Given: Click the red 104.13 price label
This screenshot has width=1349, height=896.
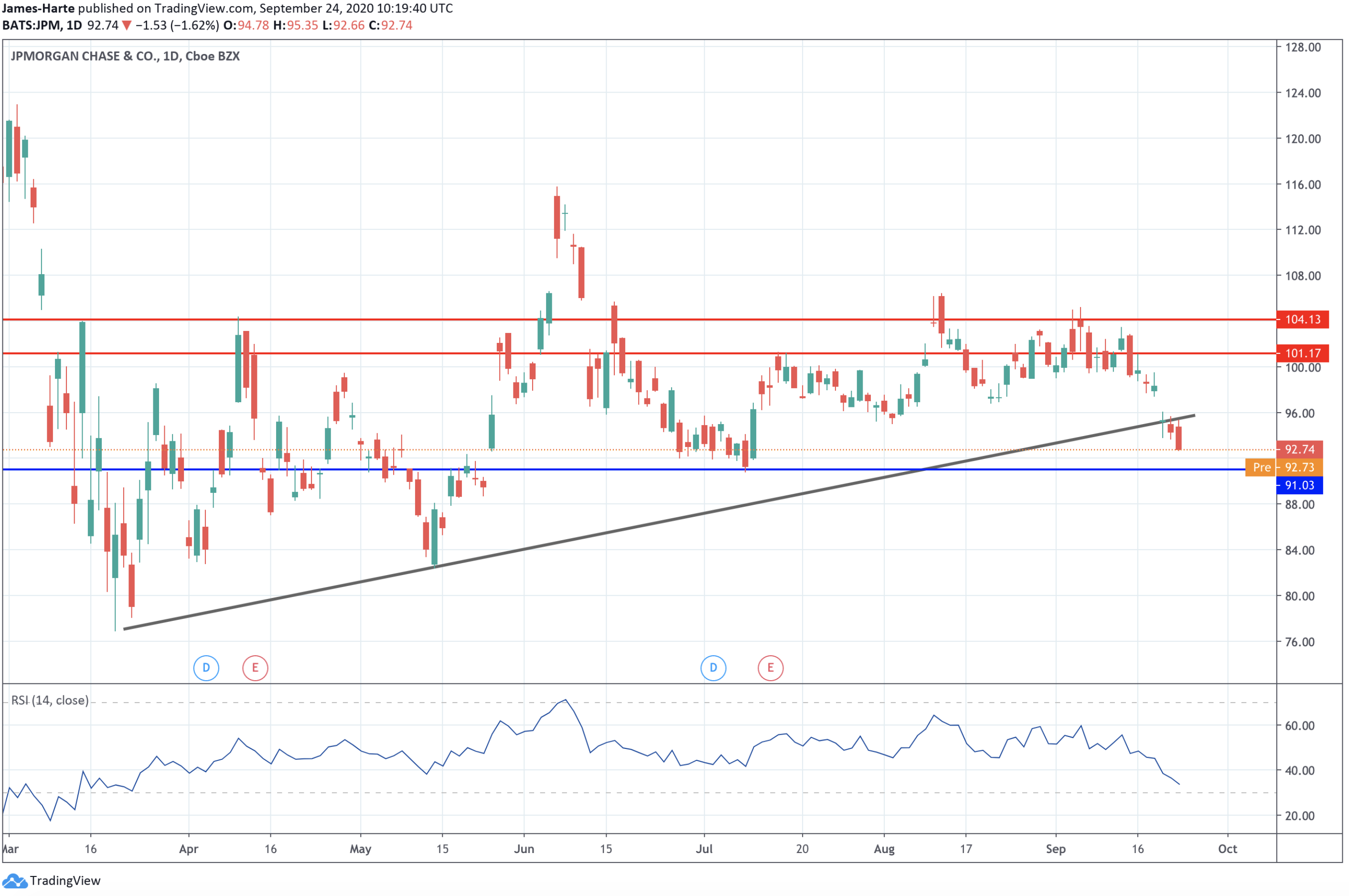Looking at the screenshot, I should 1303,320.
